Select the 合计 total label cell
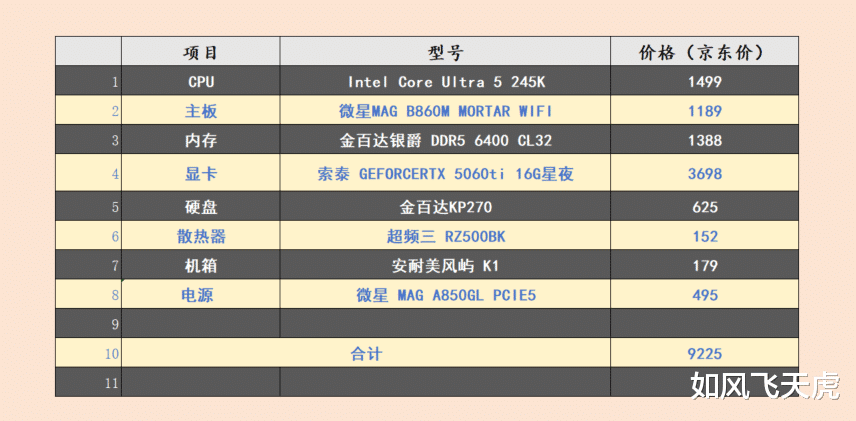856x421 pixels. (366, 353)
